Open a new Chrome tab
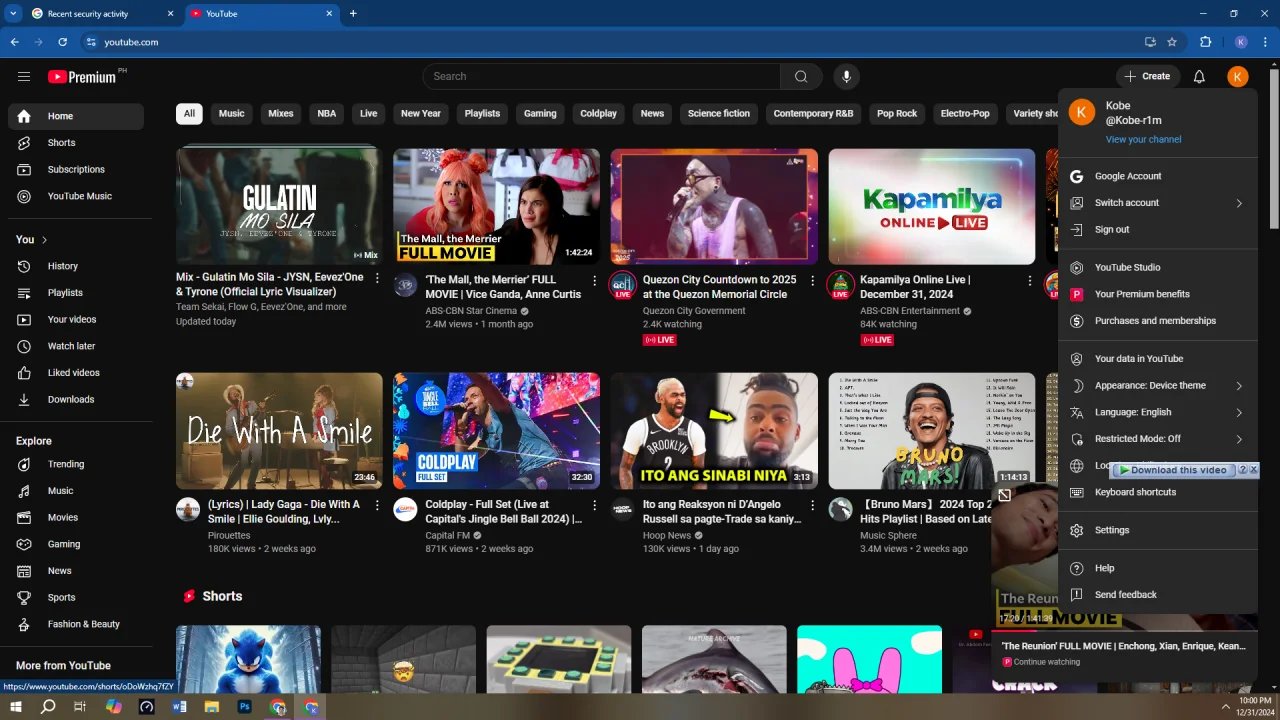The image size is (1280, 720). (x=353, y=14)
